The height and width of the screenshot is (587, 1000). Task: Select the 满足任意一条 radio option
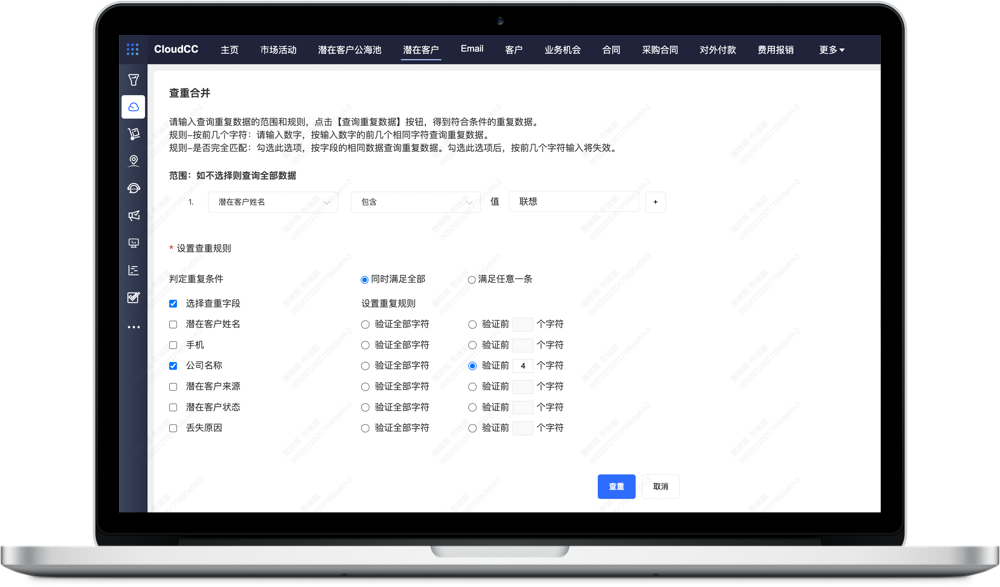click(472, 280)
